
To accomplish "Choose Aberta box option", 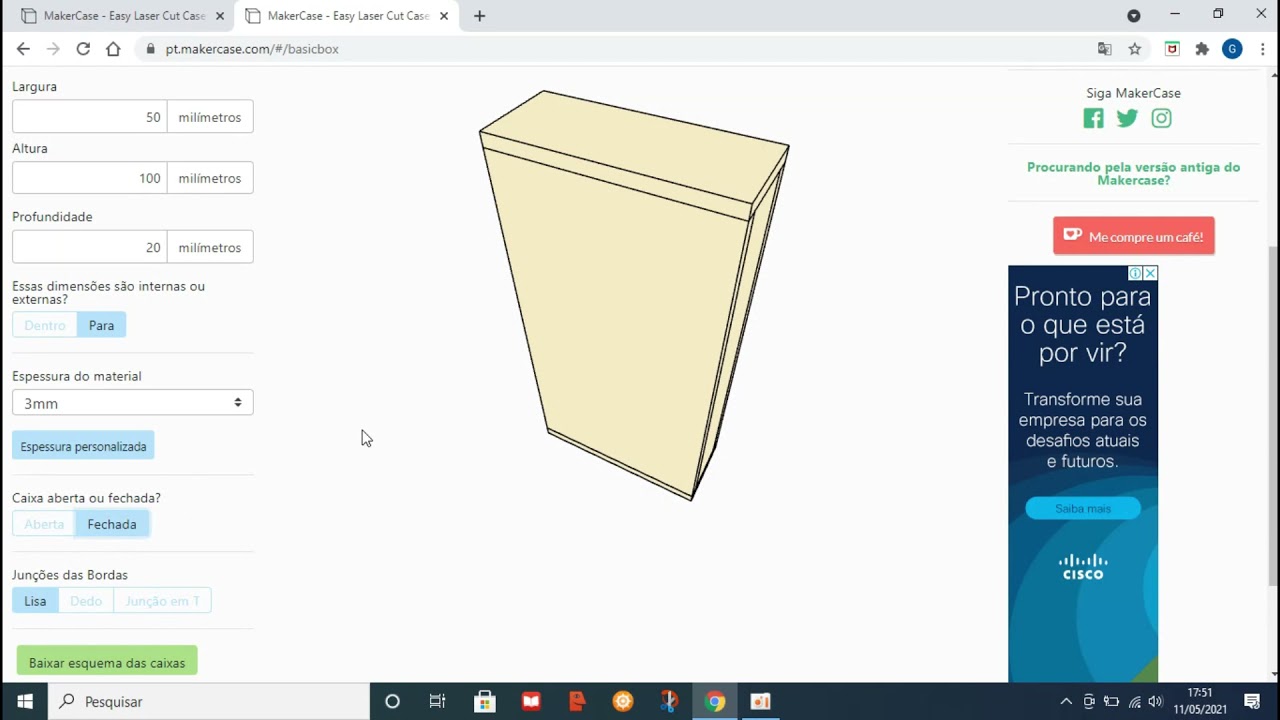I will click(x=44, y=524).
